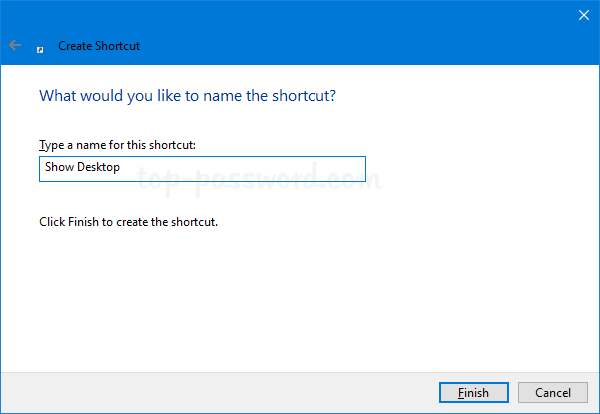
Task: Close the Create Shortcut dialog with X
Action: pos(584,14)
